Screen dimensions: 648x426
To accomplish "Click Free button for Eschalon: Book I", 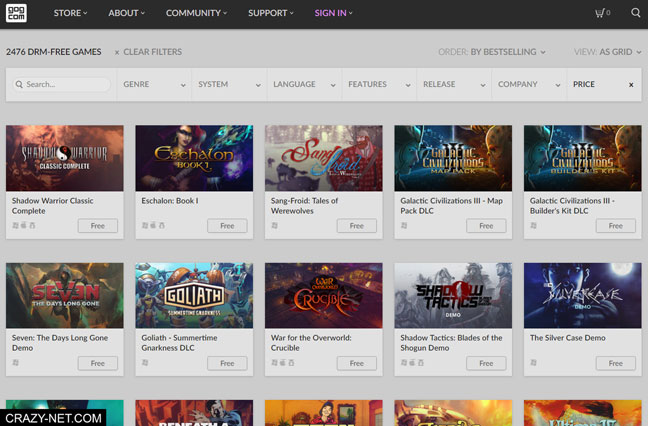I will coord(227,226).
